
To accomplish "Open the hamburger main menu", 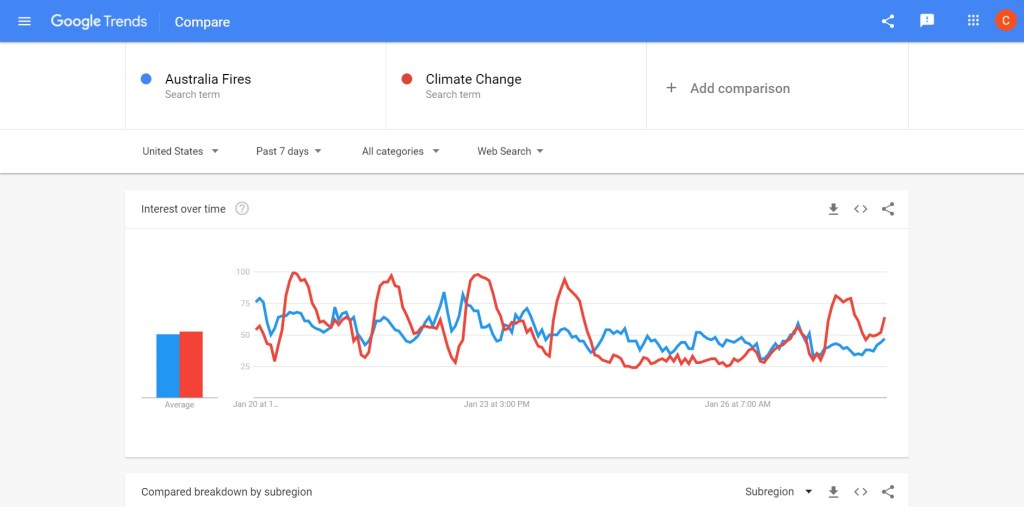I will point(25,21).
